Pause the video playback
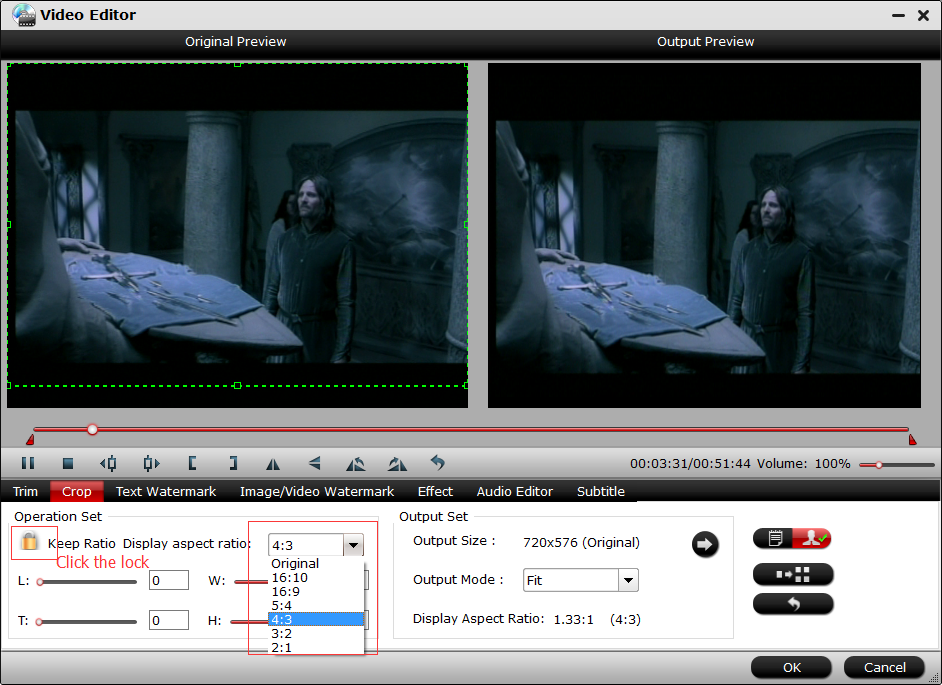The image size is (942, 685). click(28, 463)
